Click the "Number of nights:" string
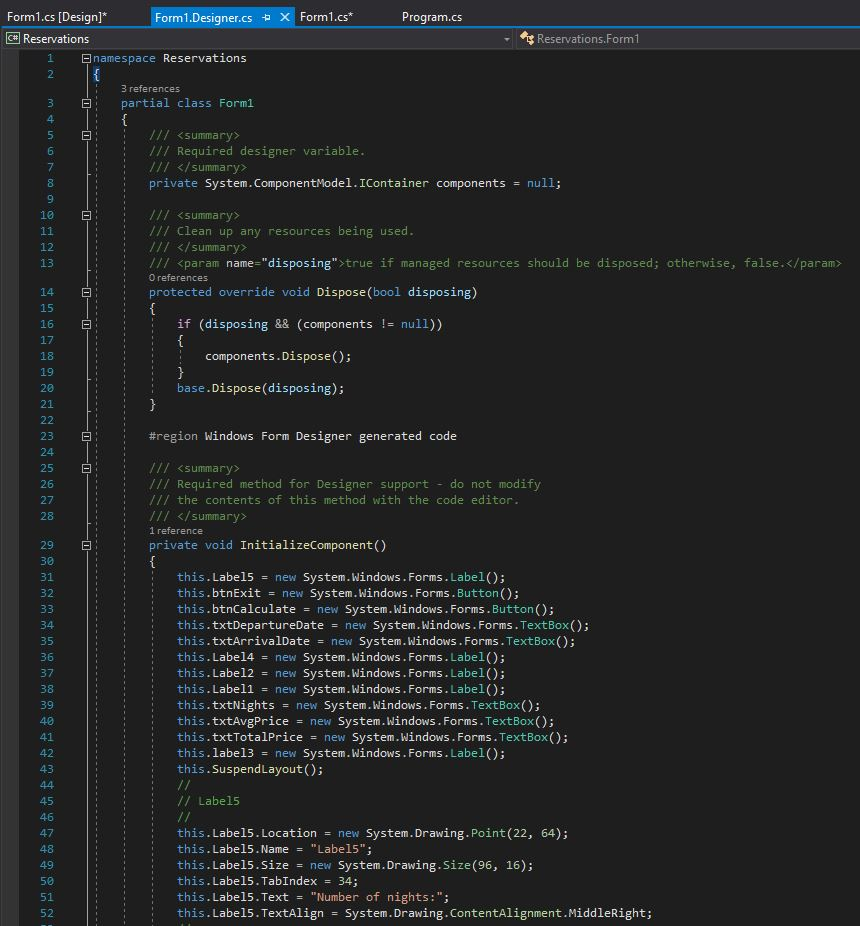860x926 pixels. 376,897
